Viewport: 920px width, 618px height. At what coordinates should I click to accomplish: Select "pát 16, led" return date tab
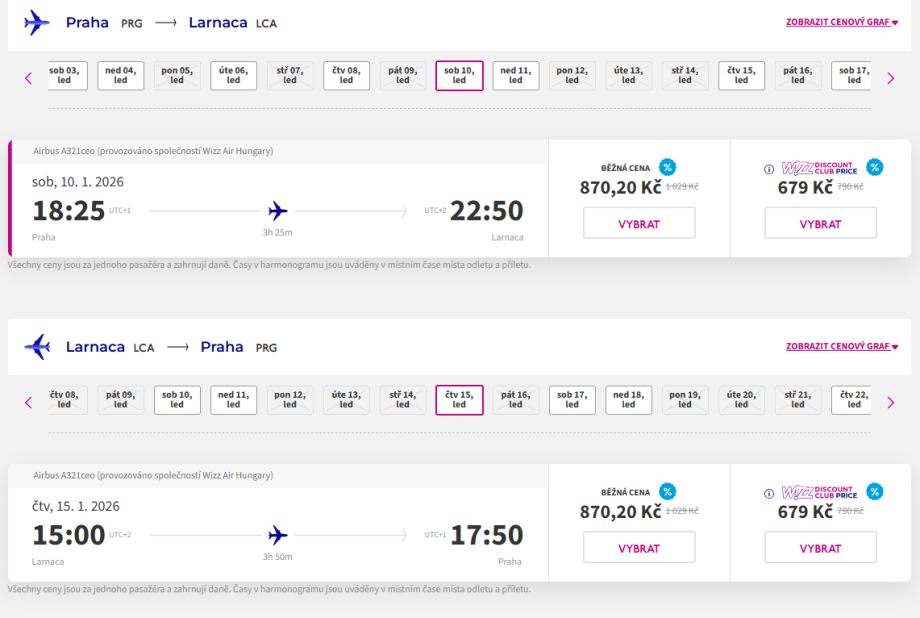click(x=515, y=400)
